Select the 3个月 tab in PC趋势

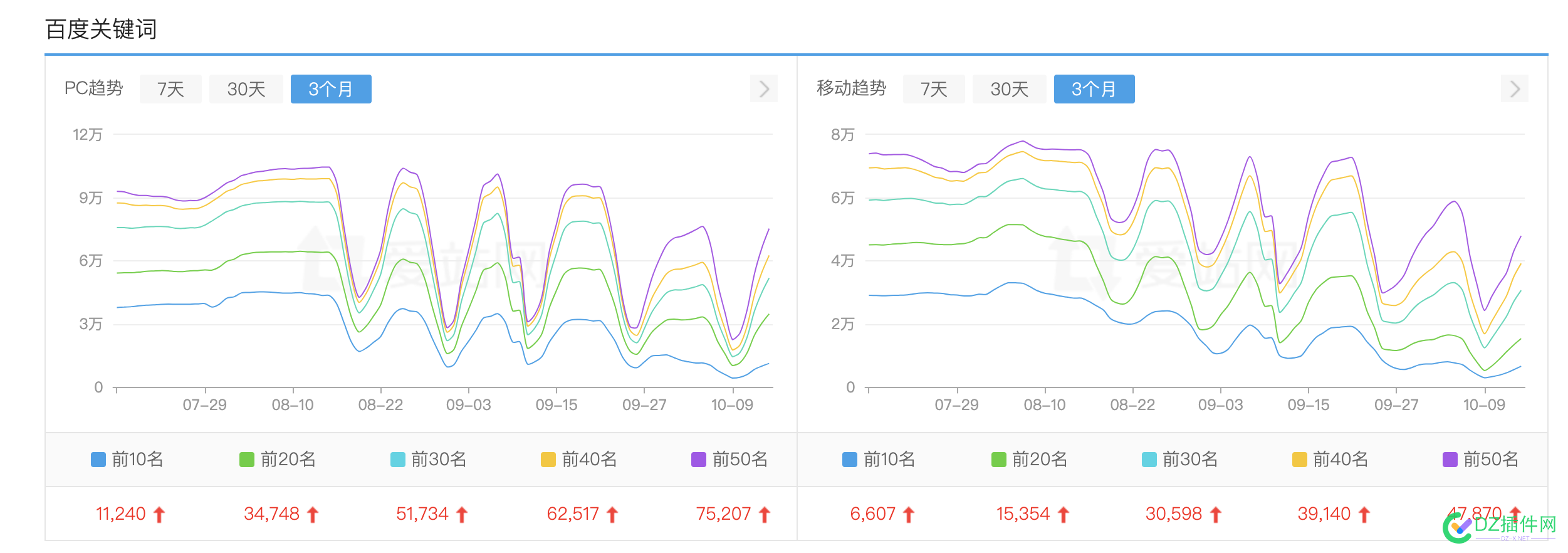(331, 89)
